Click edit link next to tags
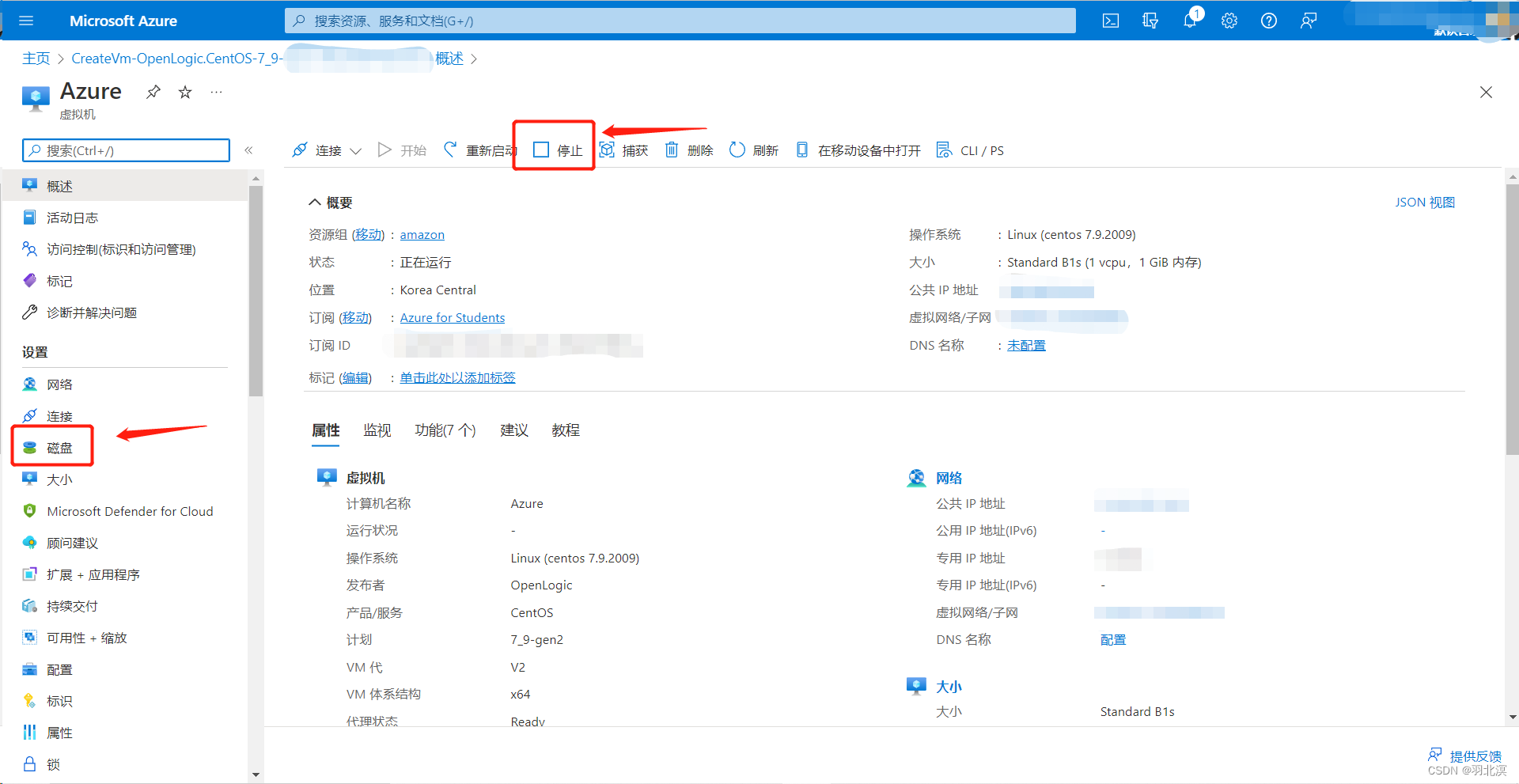The image size is (1519, 784). 355,378
